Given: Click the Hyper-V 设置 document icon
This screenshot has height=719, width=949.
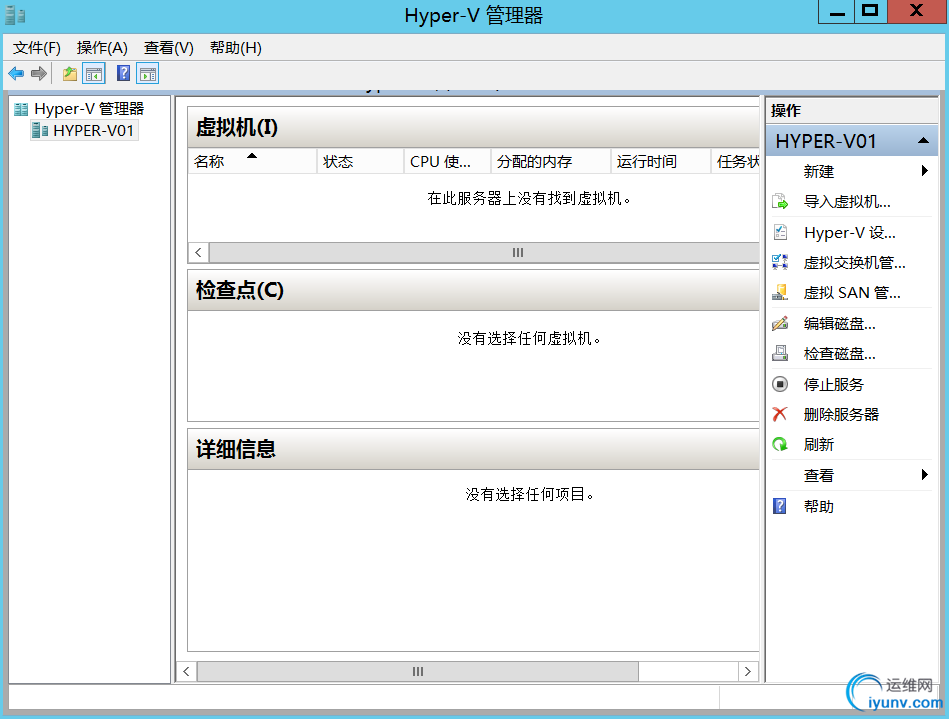Looking at the screenshot, I should (780, 232).
